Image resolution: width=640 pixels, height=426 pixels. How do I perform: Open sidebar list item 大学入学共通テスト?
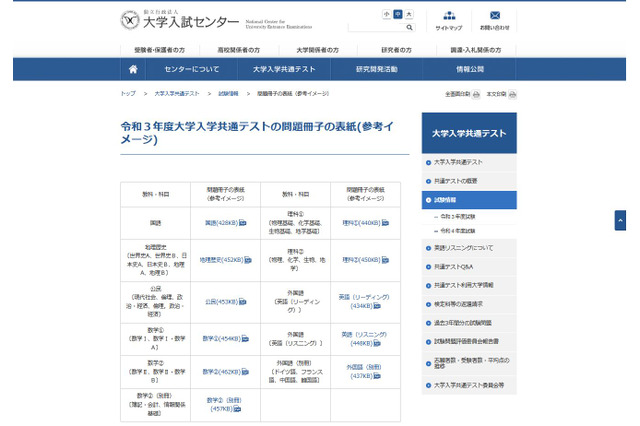(469, 162)
